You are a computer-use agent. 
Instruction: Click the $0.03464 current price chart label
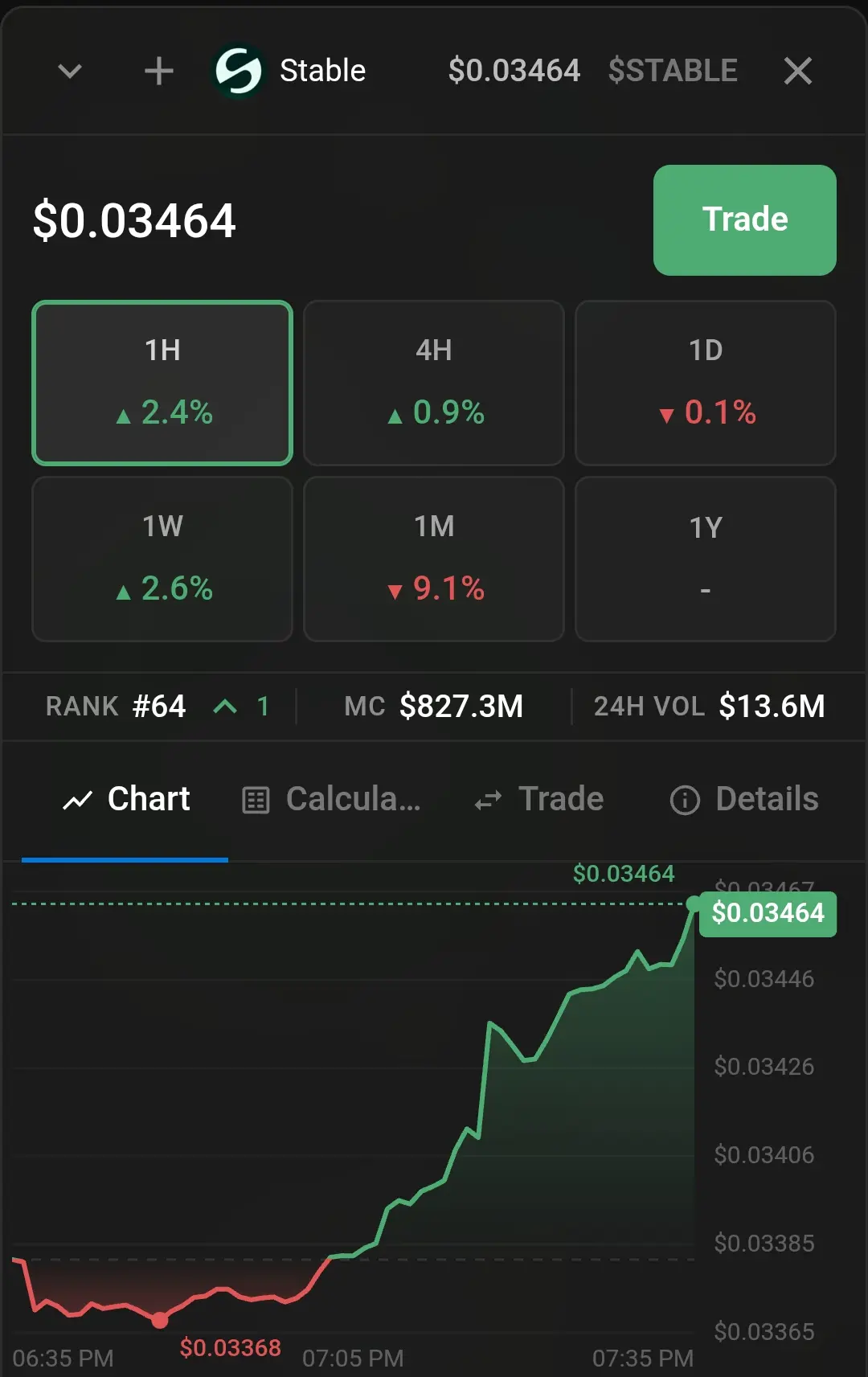768,913
